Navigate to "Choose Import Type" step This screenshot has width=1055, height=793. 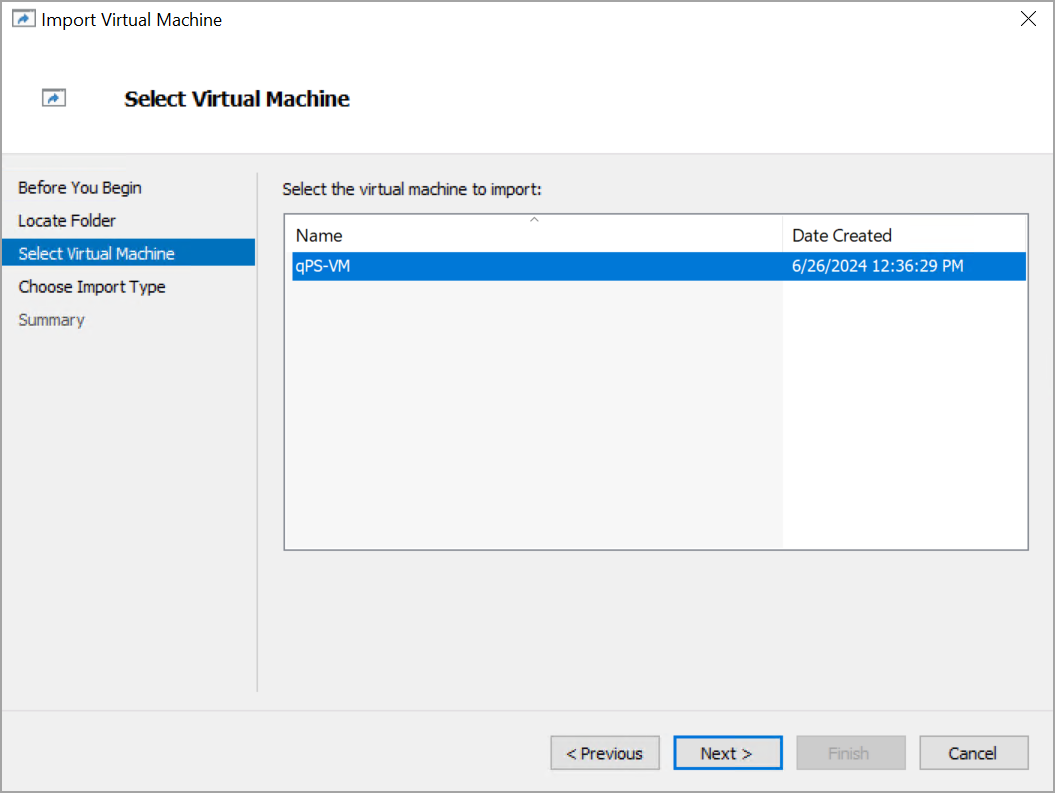click(91, 287)
